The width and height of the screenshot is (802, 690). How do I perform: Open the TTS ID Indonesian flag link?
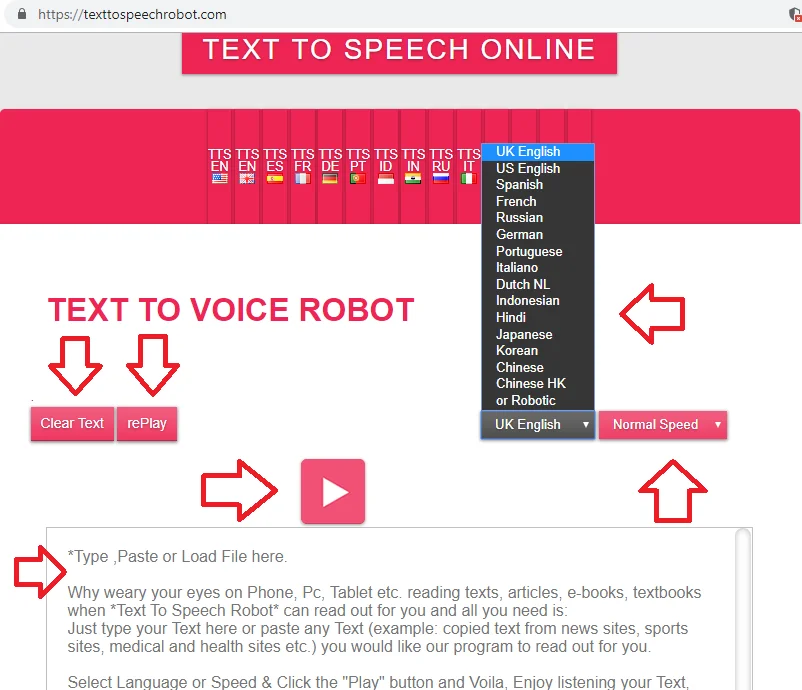[385, 166]
